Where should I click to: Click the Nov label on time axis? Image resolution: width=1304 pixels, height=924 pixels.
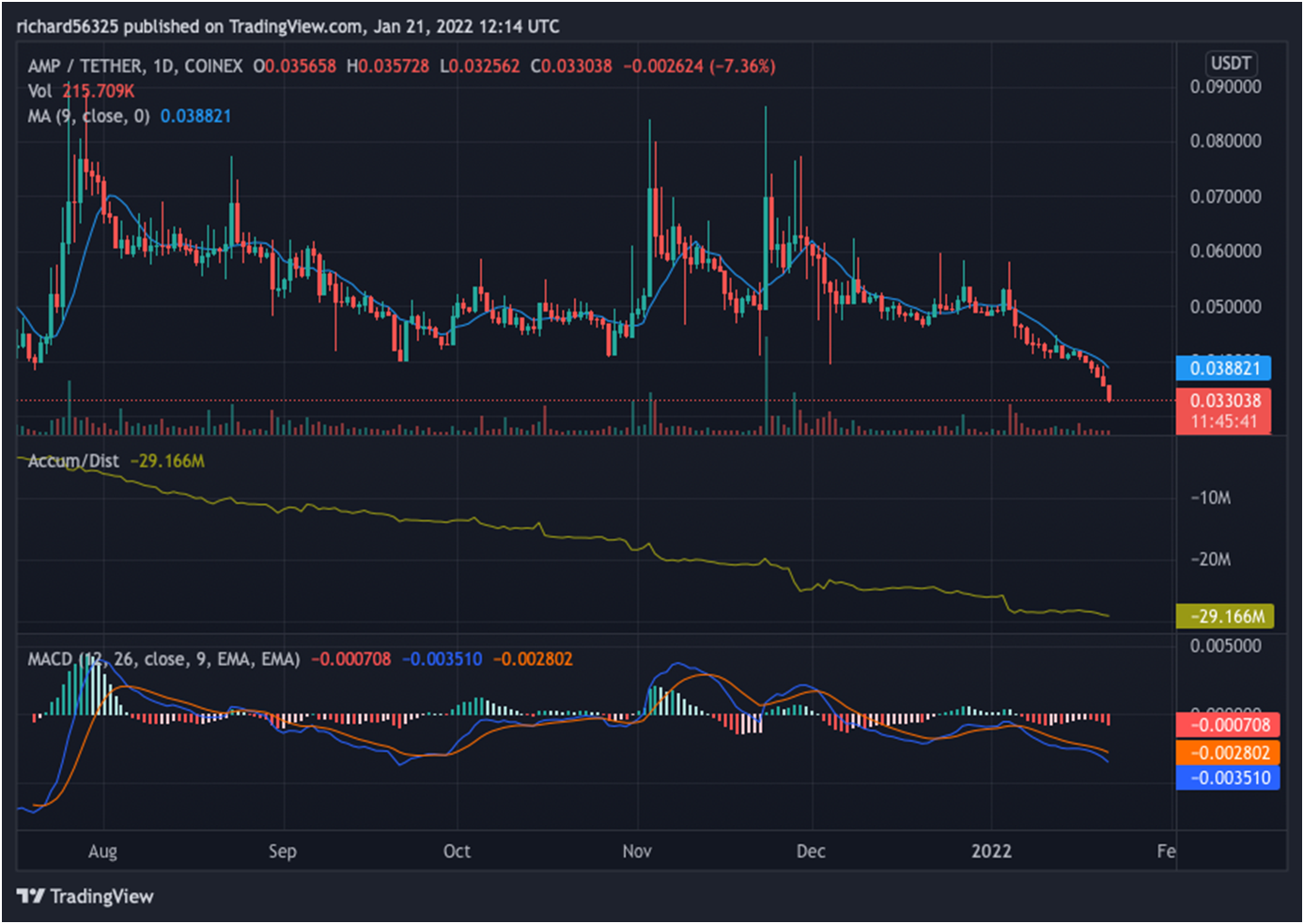click(637, 851)
